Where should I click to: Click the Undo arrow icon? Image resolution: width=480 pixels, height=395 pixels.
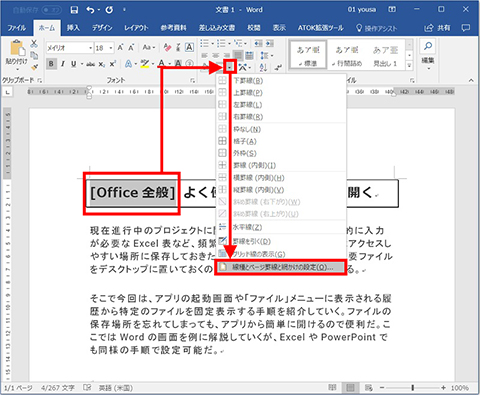[x=90, y=10]
